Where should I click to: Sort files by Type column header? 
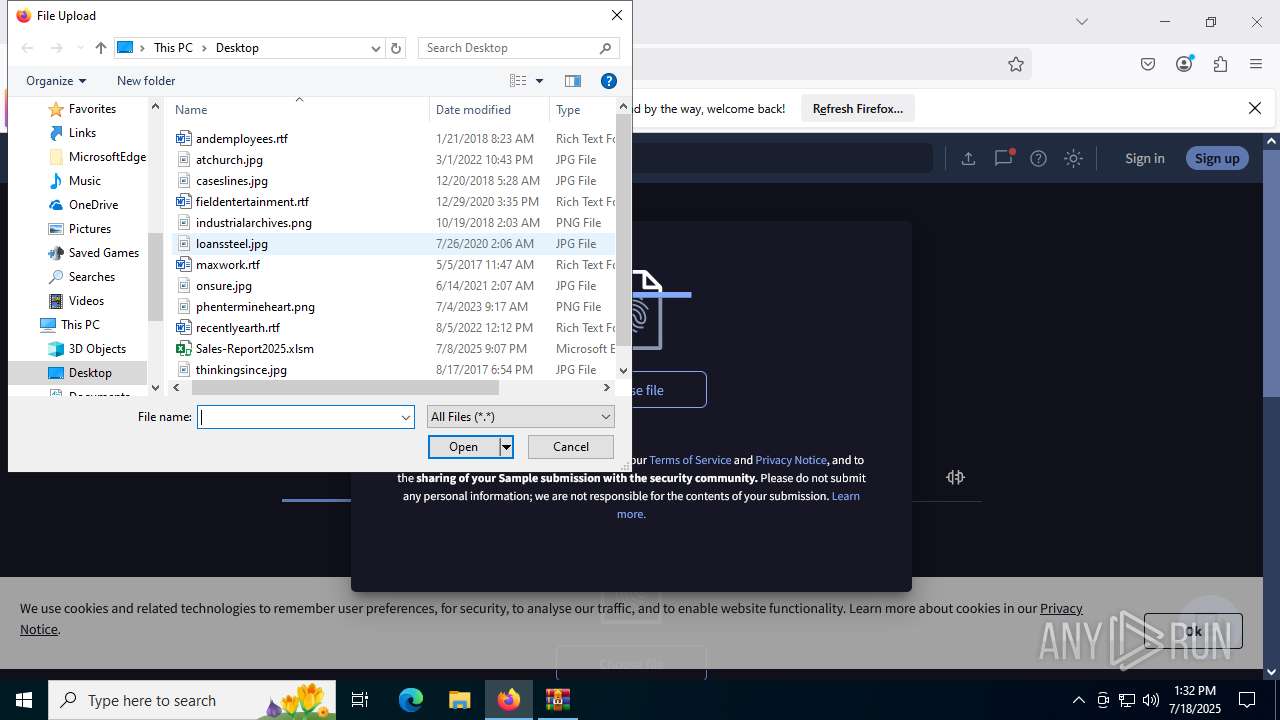(582, 109)
